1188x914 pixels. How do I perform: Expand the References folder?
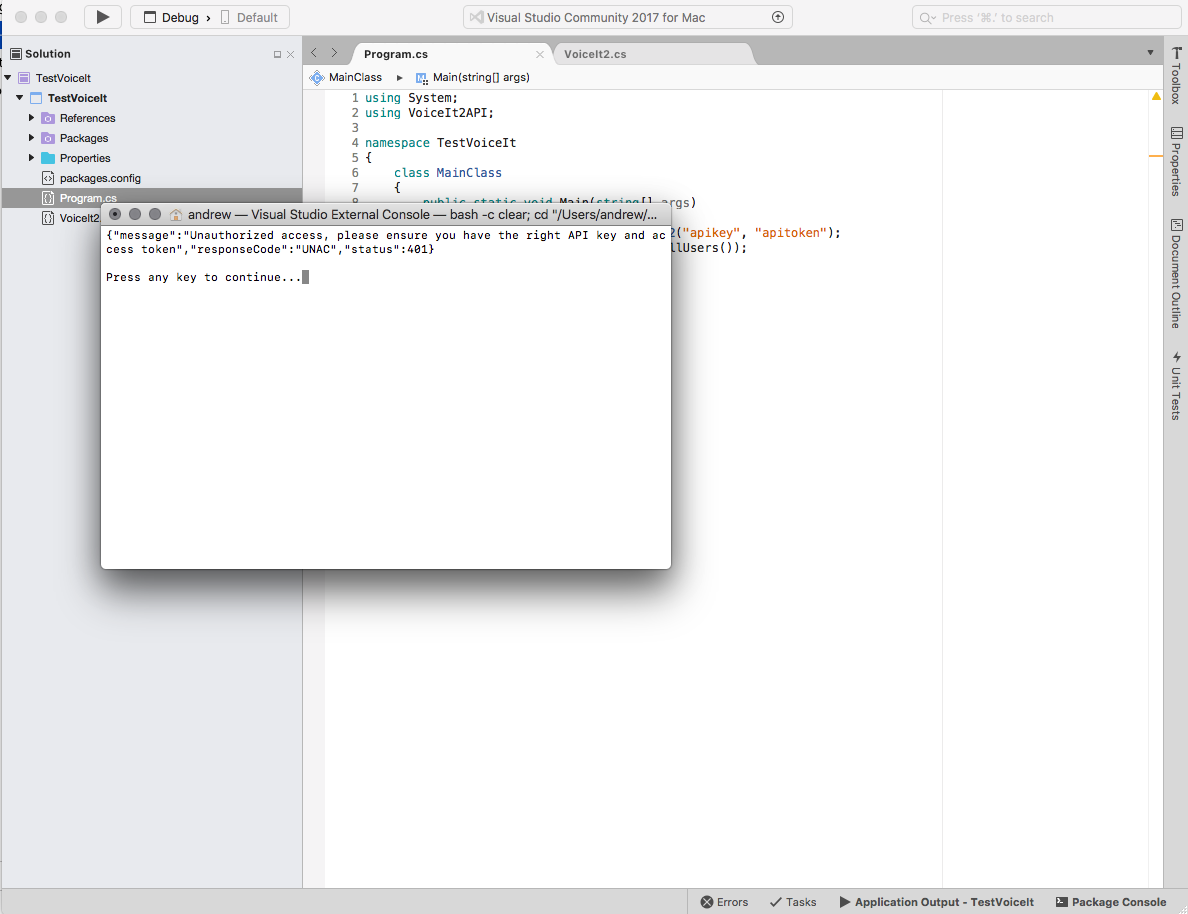point(31,117)
